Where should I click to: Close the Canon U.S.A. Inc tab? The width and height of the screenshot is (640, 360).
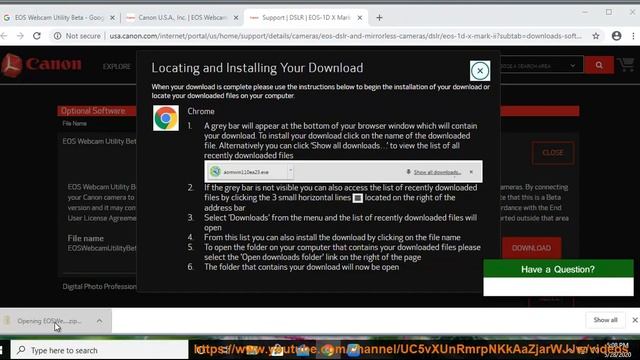tap(236, 18)
